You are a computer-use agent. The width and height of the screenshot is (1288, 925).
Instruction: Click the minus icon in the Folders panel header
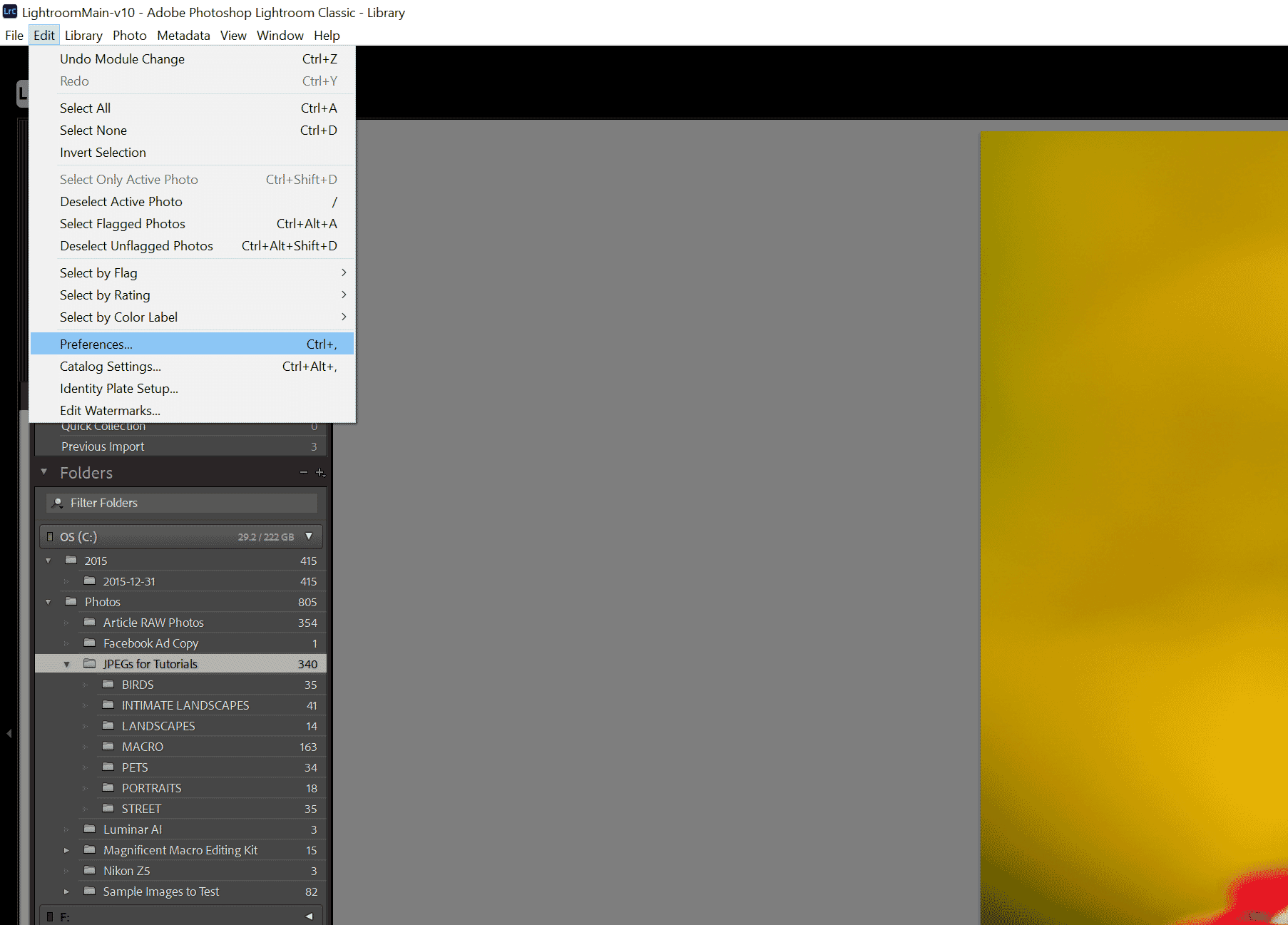pyautogui.click(x=302, y=472)
